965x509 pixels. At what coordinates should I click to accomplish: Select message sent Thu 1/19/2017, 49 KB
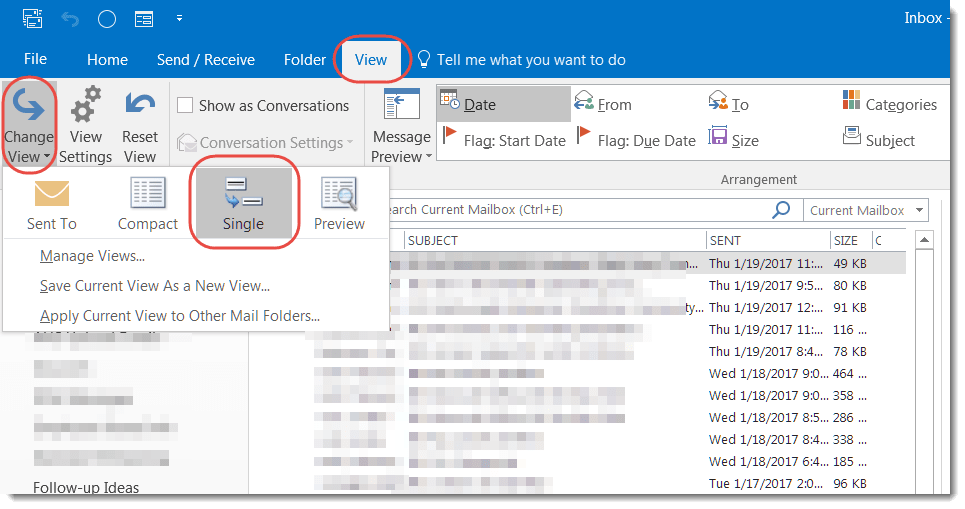pos(646,263)
